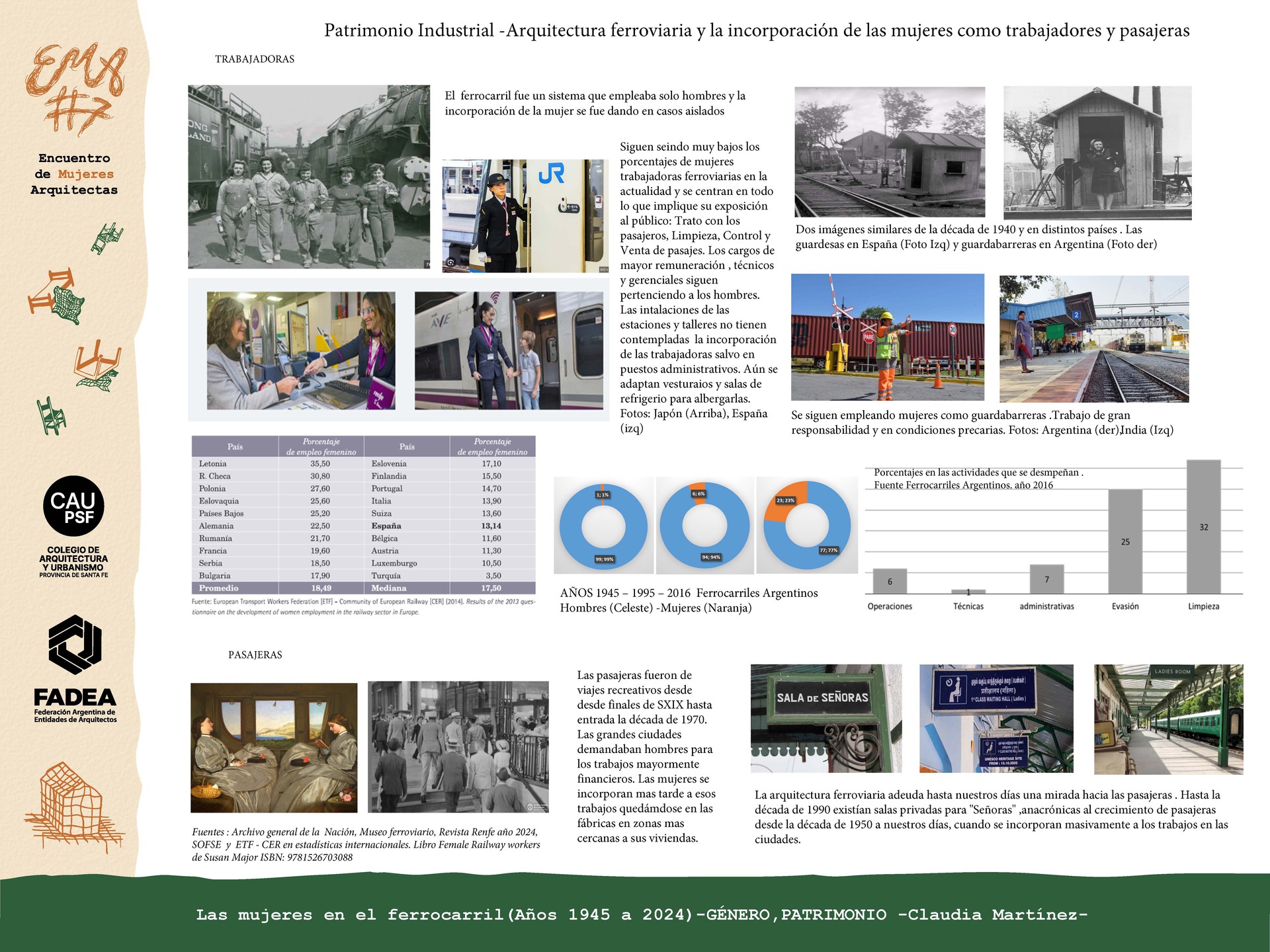This screenshot has width=1270, height=952.
Task: Click the 1995 donut chart showing 94%
Action: coord(705,526)
